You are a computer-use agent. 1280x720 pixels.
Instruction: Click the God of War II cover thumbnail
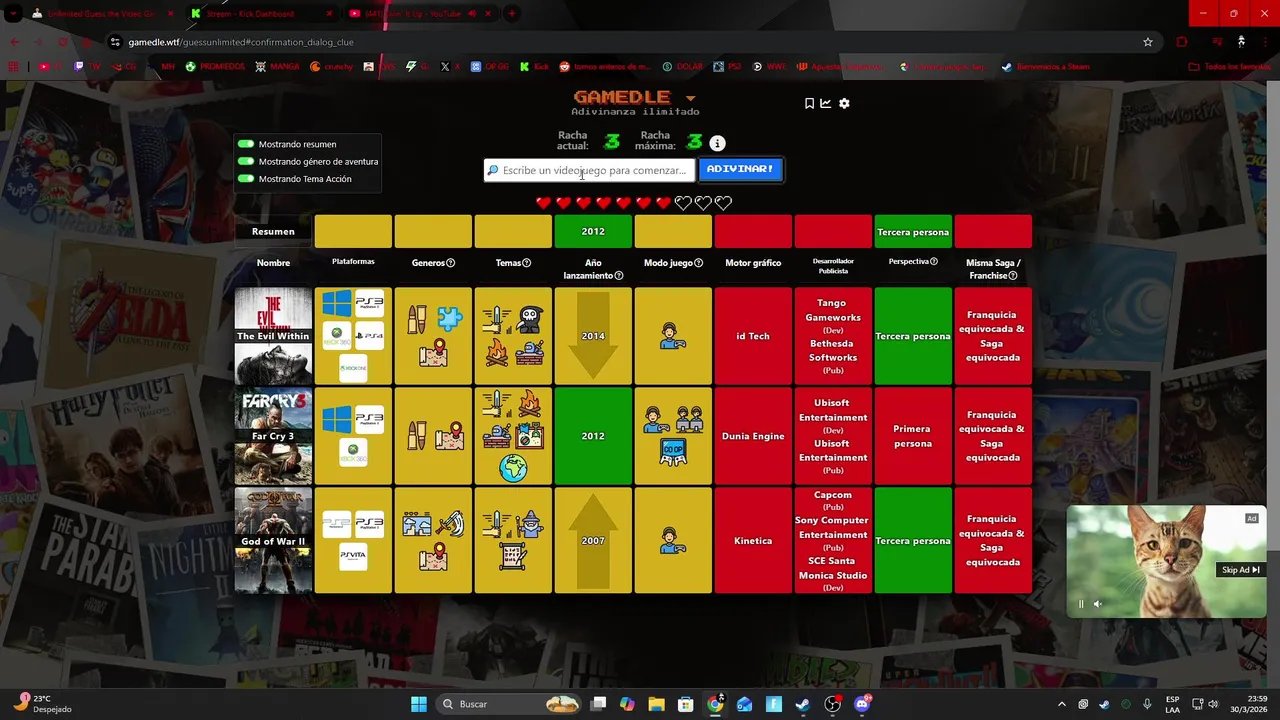pos(273,541)
